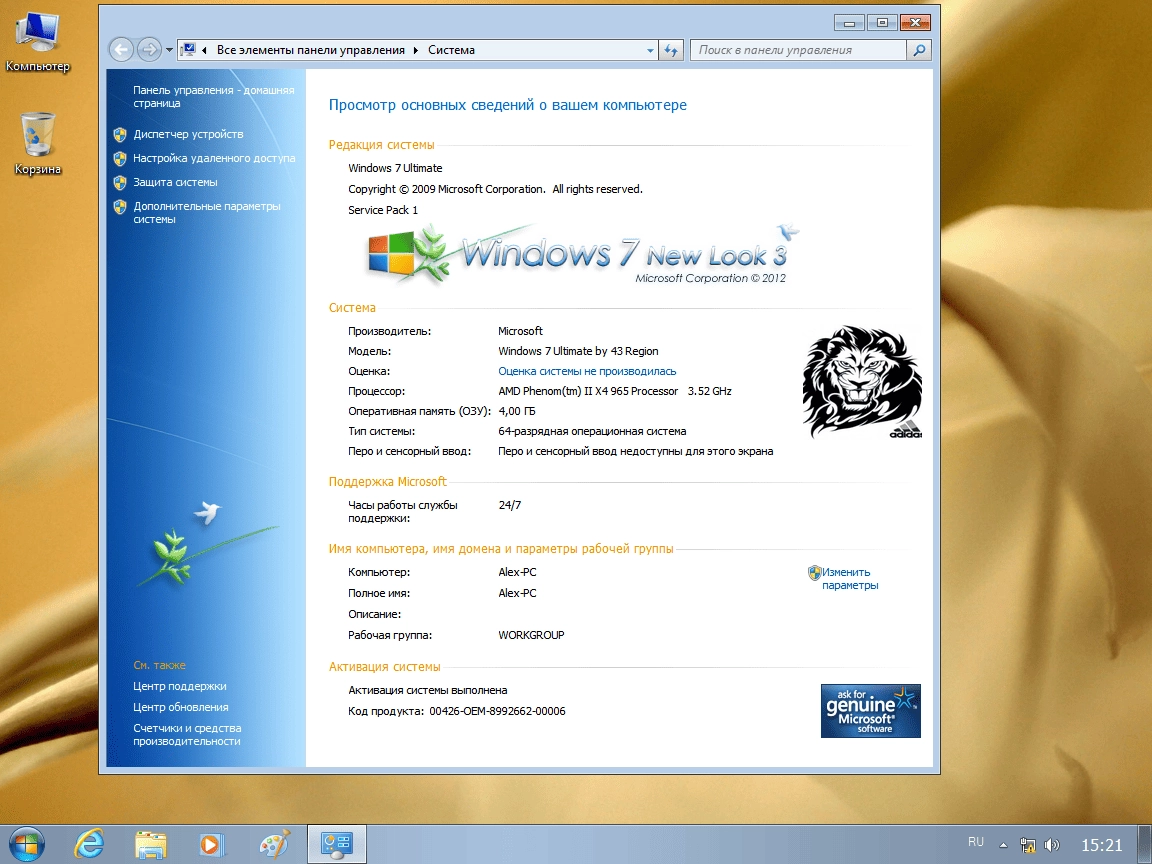1152x864 pixels.
Task: Expand the chevron before Система breadcrumb
Action: [416, 50]
